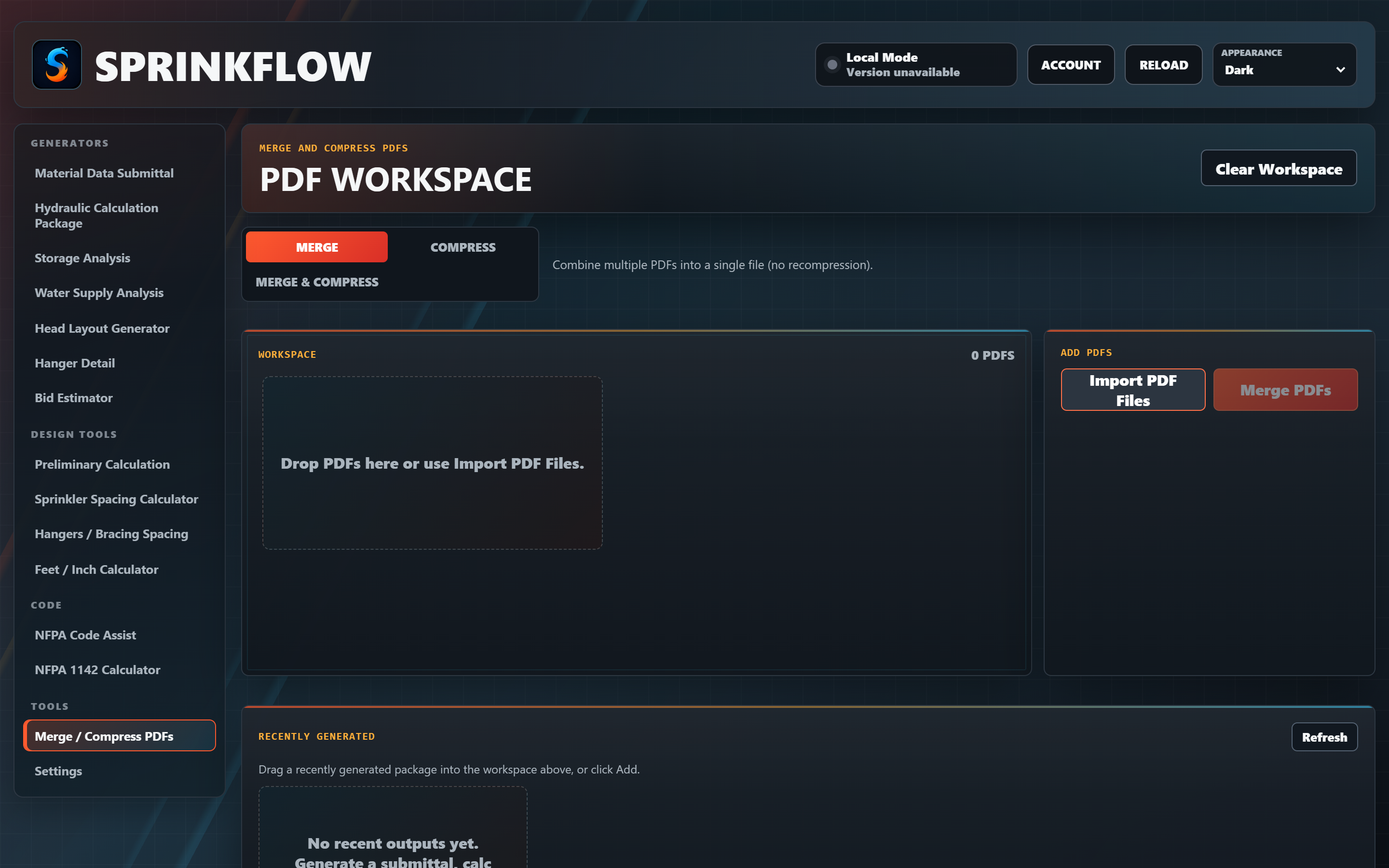
Task: Click the 'Combine multiple PDFs' description text
Action: tap(712, 265)
